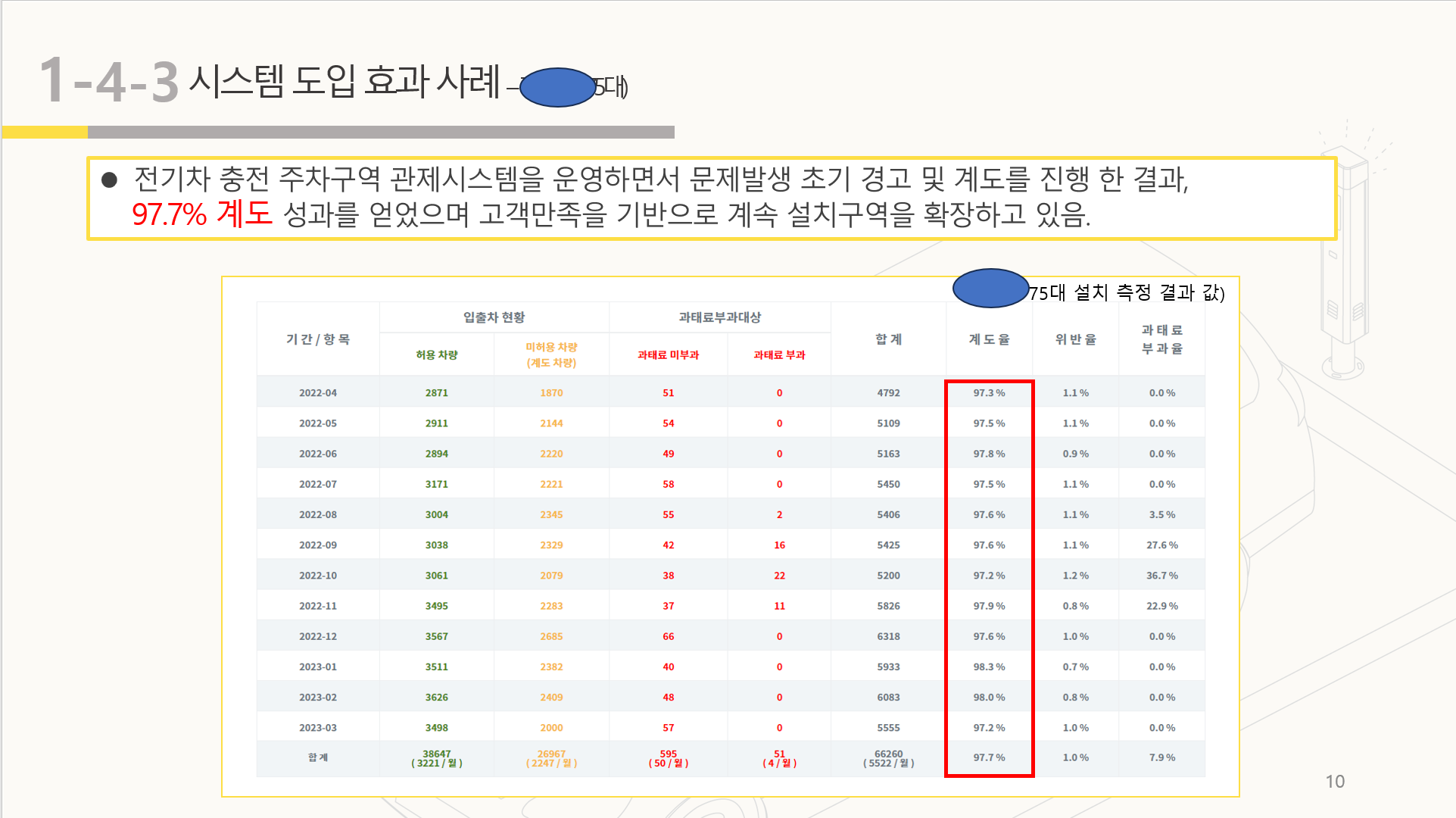Select the '허용 차량' column header
The image size is (1456, 818).
[437, 354]
